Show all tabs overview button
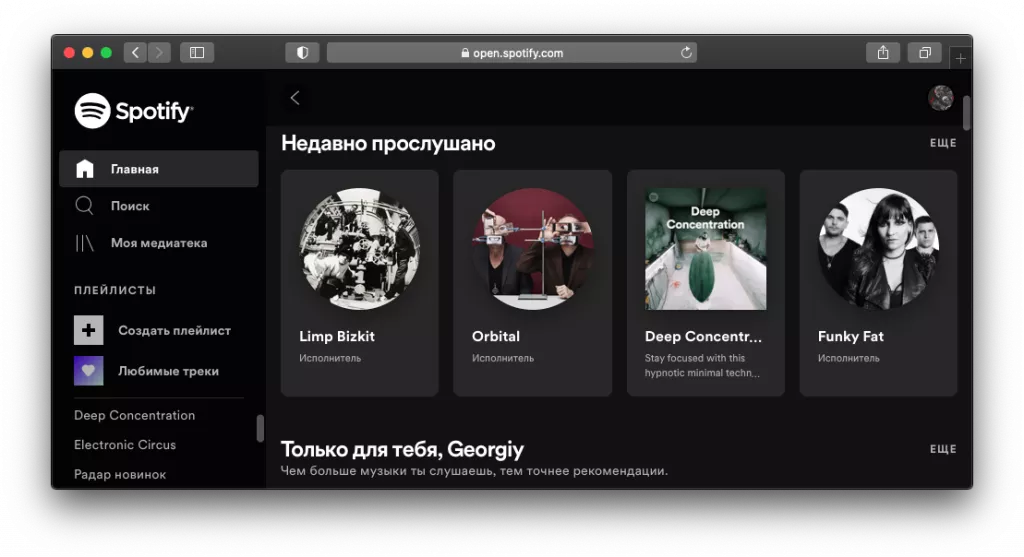Image resolution: width=1024 pixels, height=557 pixels. (x=925, y=52)
